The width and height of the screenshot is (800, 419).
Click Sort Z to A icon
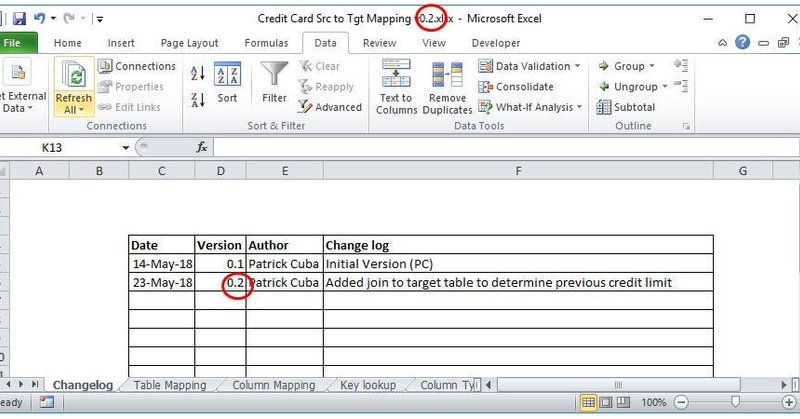197,100
